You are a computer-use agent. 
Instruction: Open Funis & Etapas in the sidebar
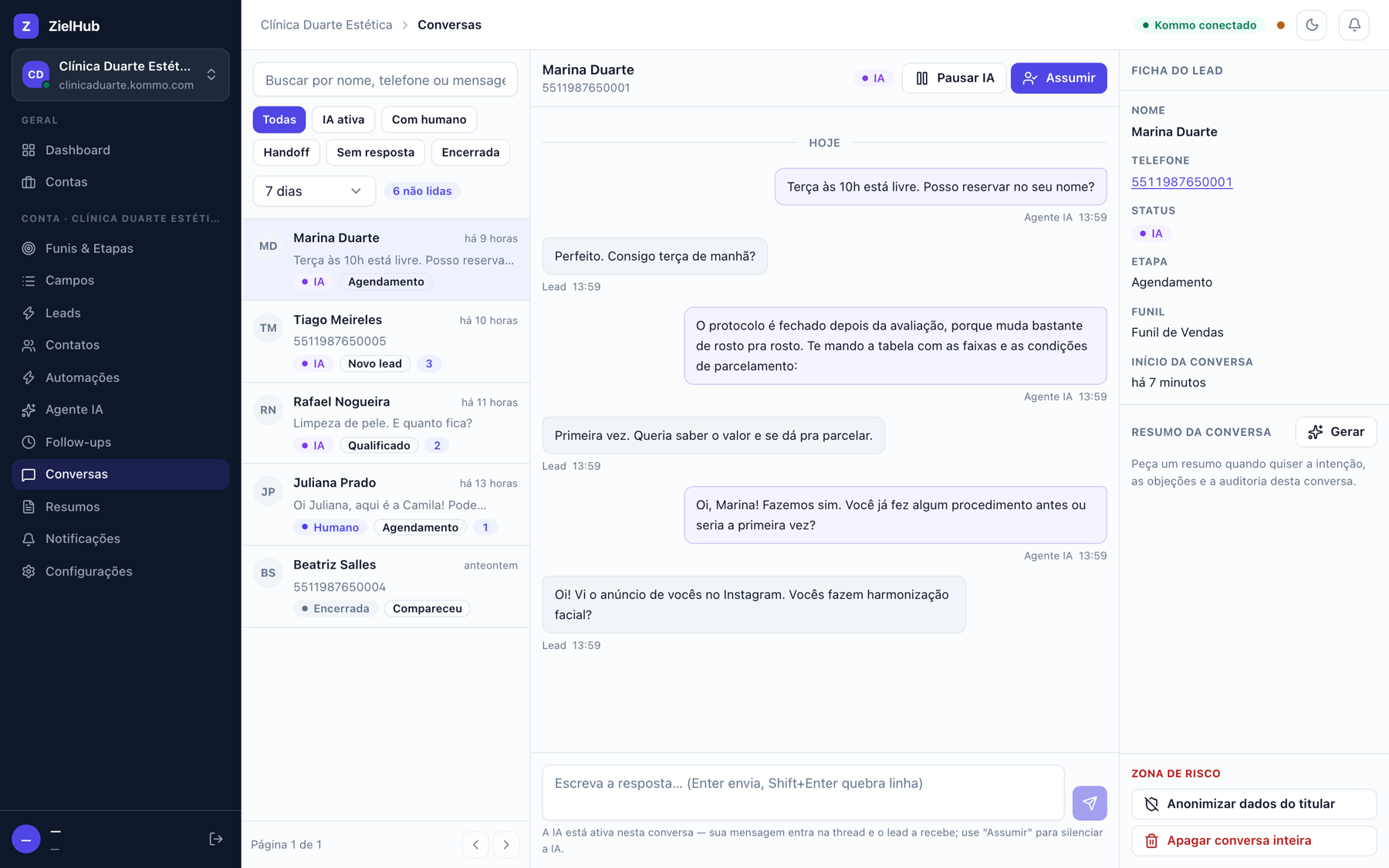[x=120, y=248]
